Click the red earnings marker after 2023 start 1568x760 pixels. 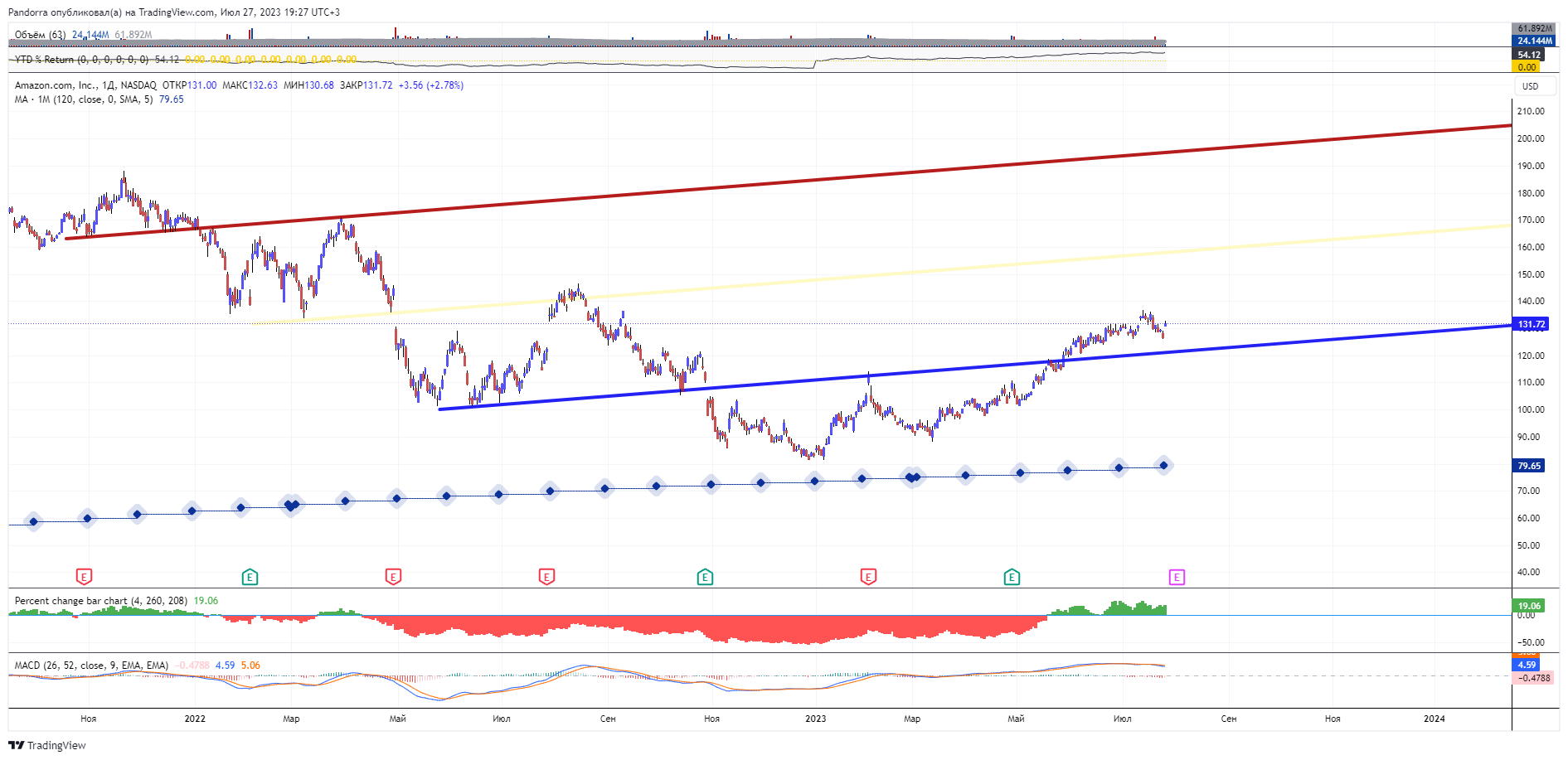click(868, 576)
